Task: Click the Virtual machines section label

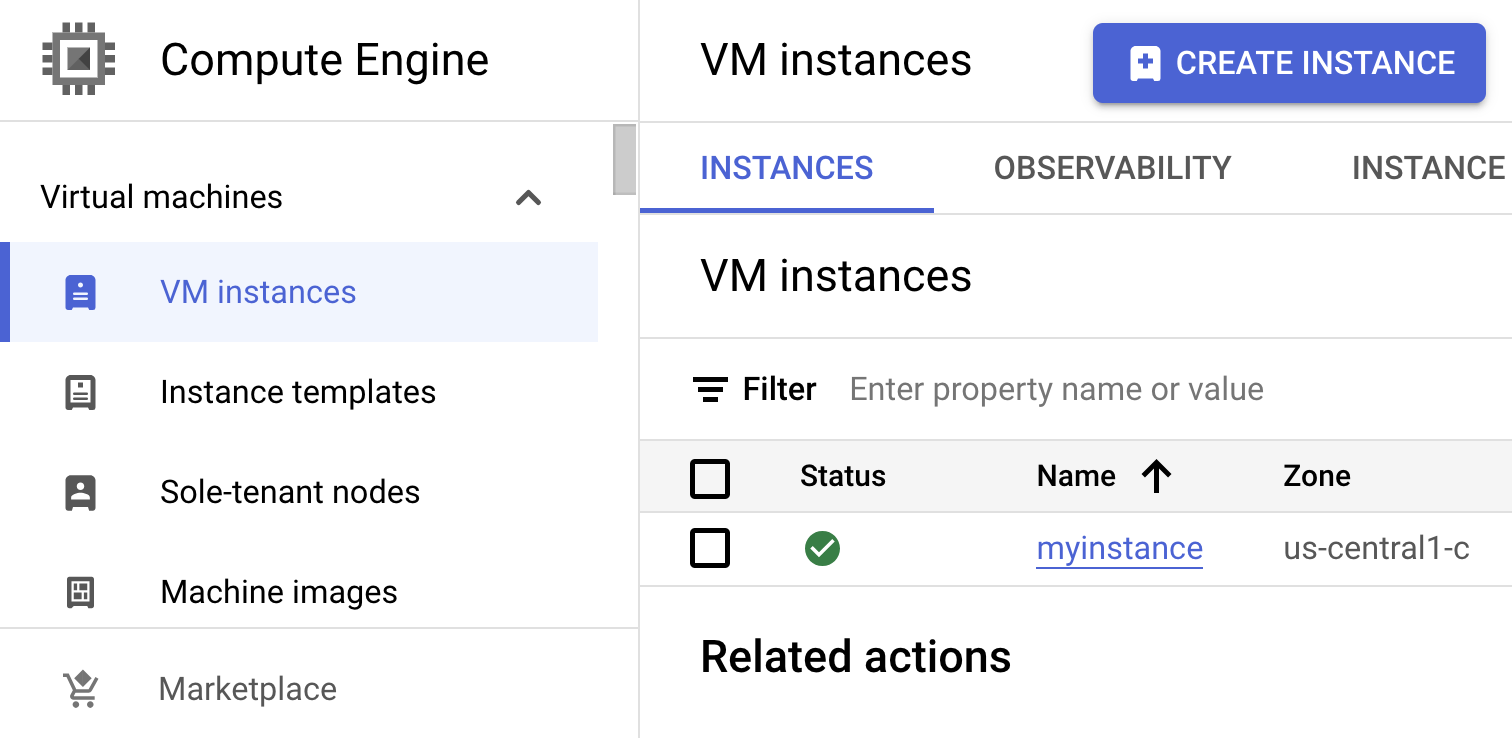Action: tap(161, 197)
